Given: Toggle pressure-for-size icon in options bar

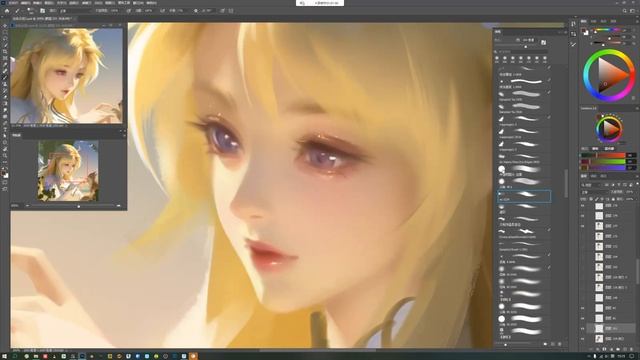Looking at the screenshot, I should (x=222, y=11).
